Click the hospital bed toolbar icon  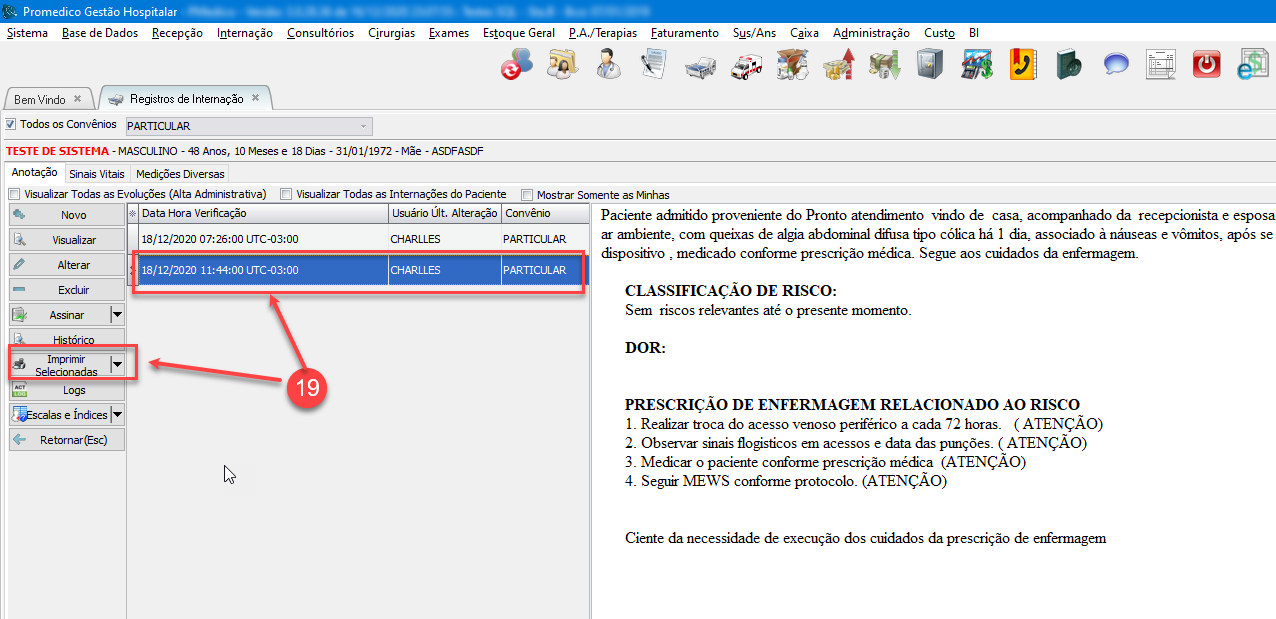point(699,65)
